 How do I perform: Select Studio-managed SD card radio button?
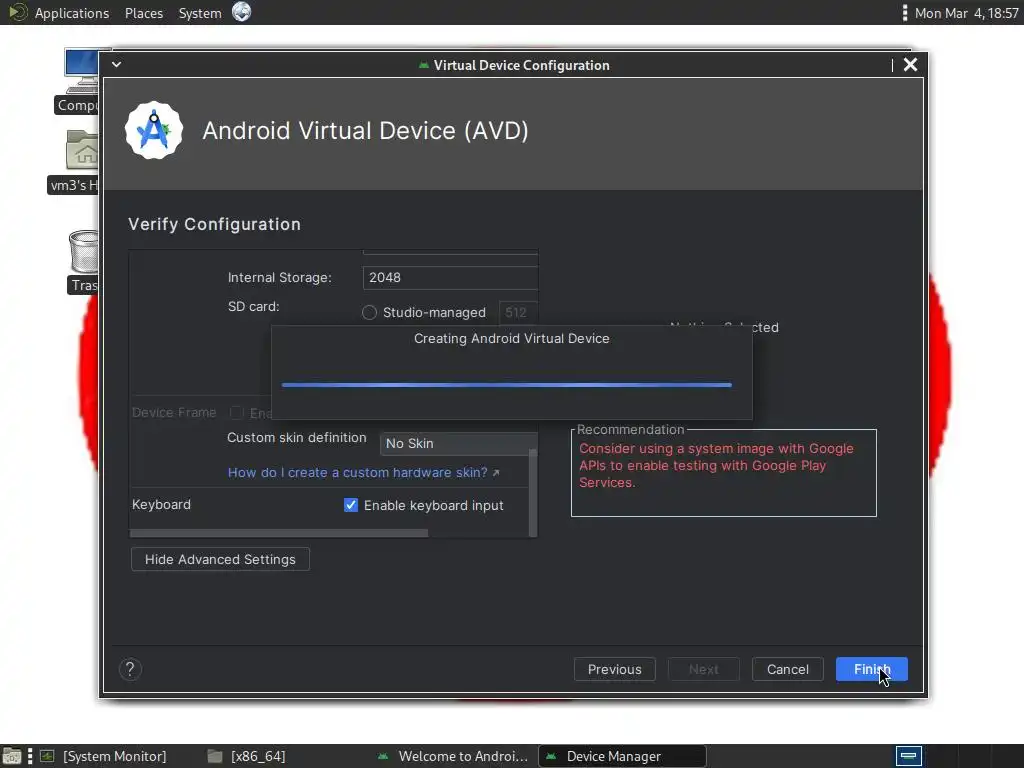[x=370, y=312]
